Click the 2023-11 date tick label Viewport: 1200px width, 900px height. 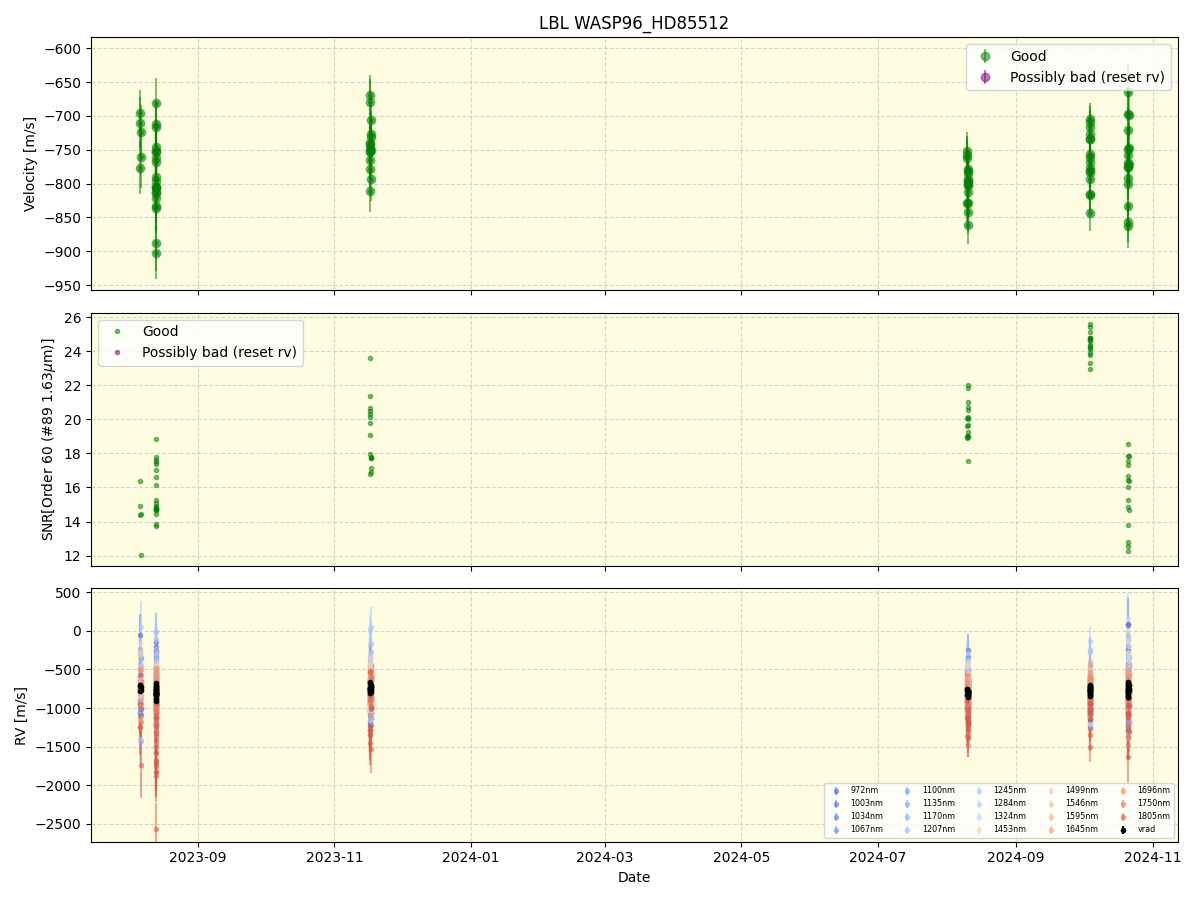(x=334, y=857)
